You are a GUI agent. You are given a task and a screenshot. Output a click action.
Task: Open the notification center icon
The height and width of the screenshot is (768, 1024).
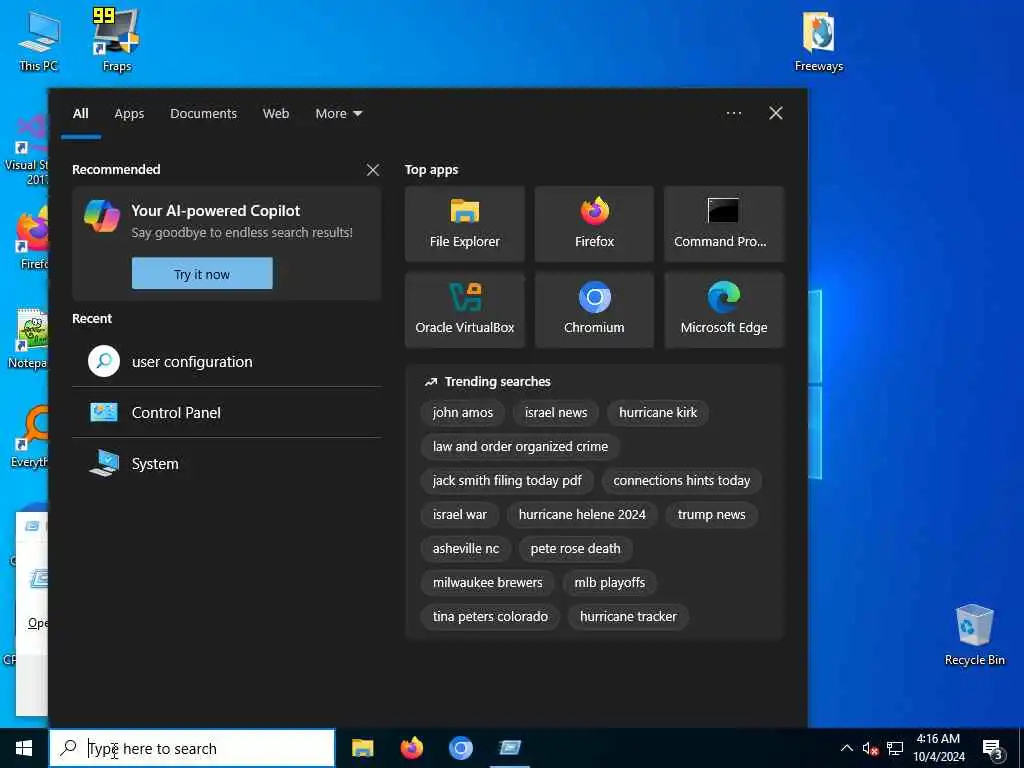(x=992, y=749)
